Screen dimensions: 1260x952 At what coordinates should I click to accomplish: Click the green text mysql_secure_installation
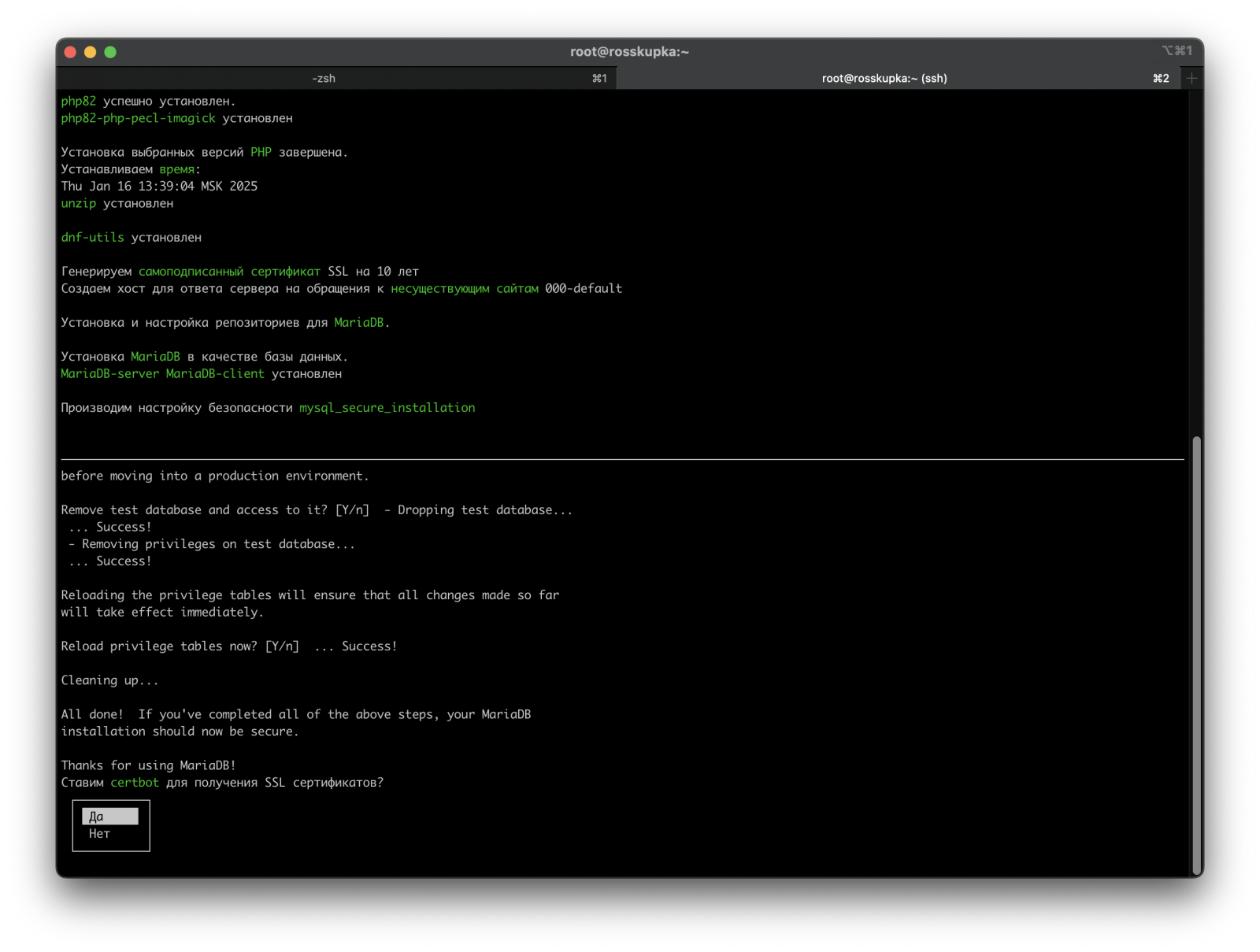[387, 408]
